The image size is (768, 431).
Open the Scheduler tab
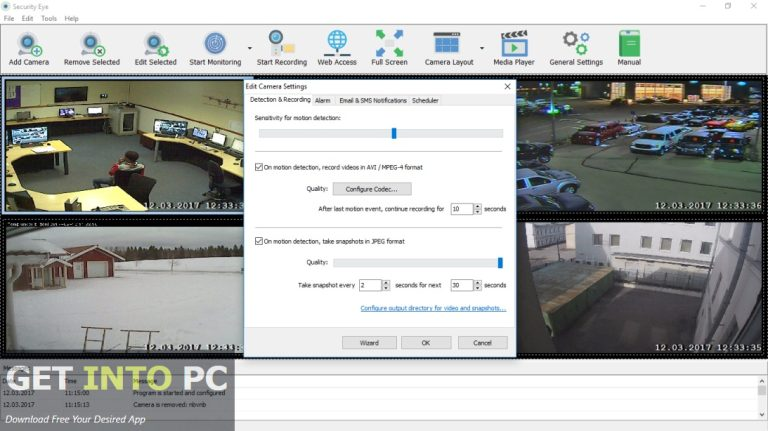pos(425,100)
